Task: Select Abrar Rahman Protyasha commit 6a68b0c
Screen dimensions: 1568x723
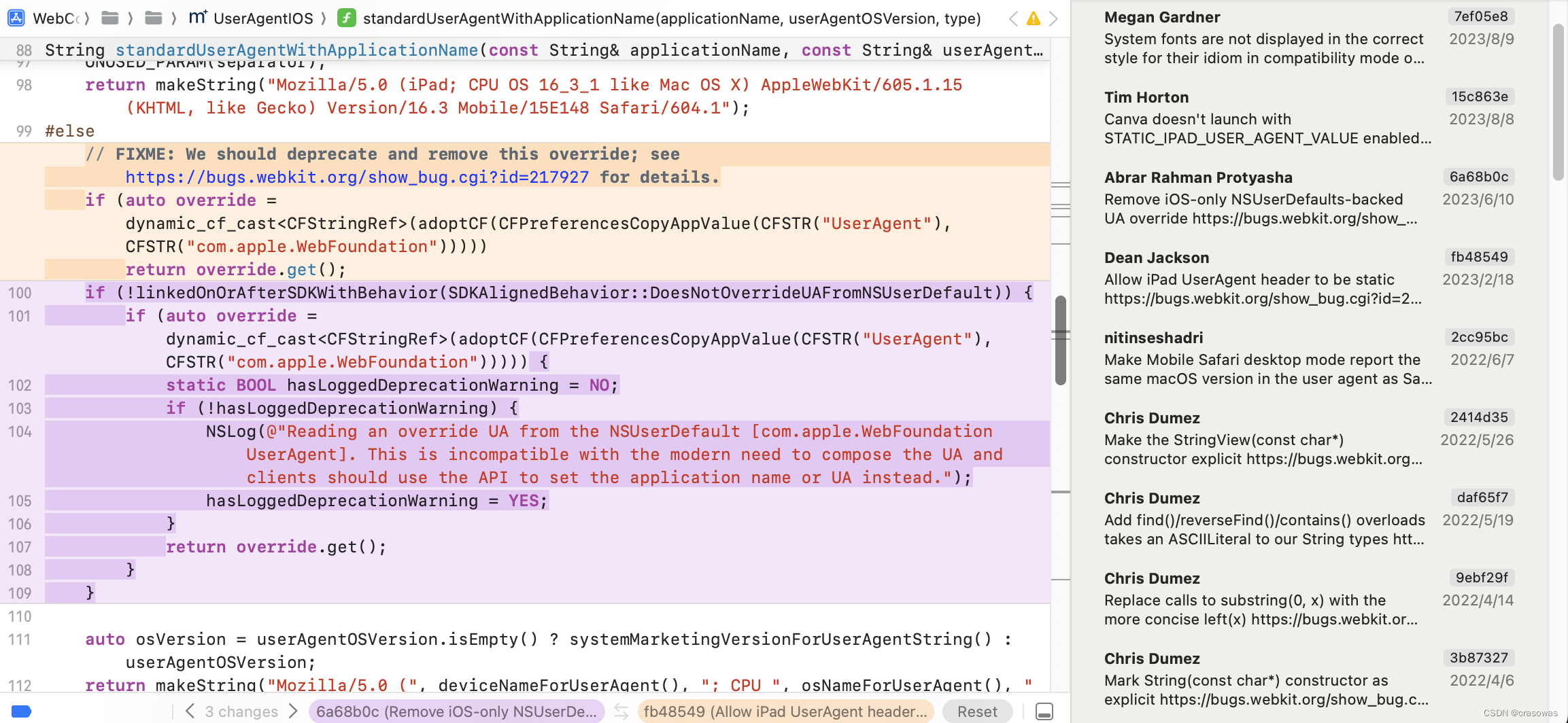Action: coord(1309,198)
